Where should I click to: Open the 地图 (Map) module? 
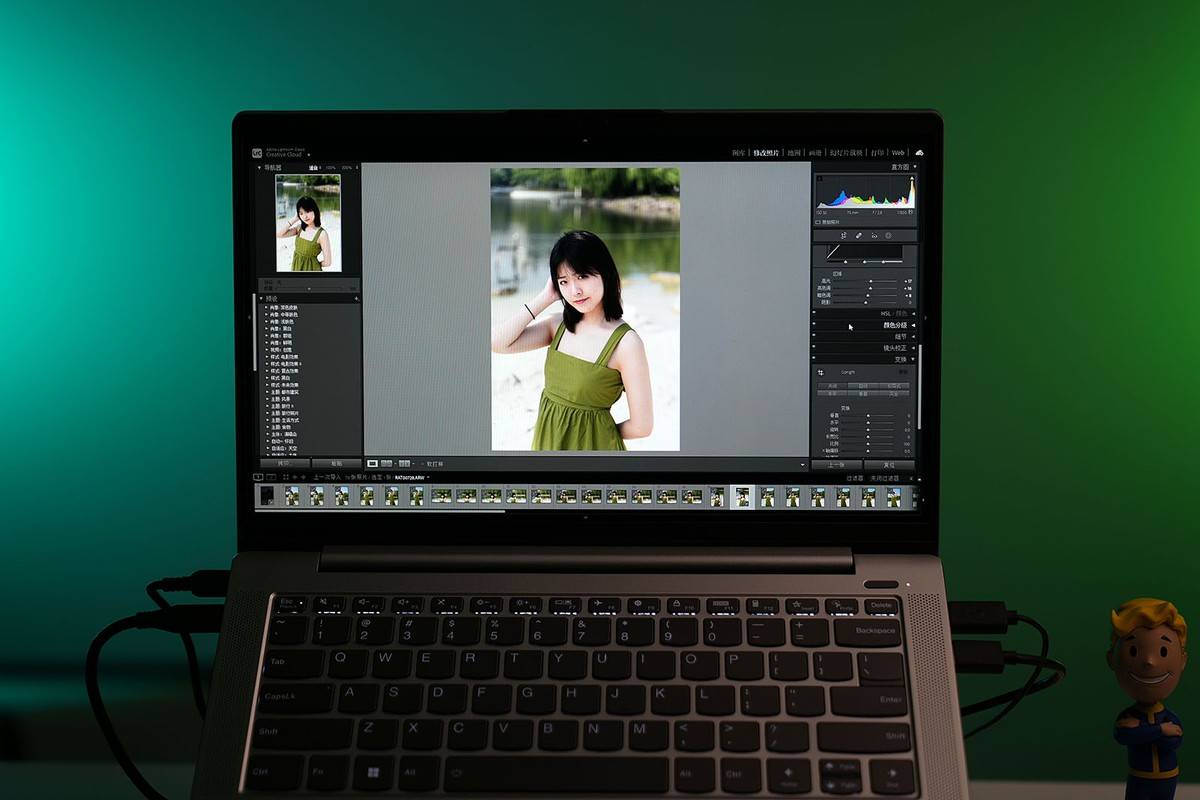click(794, 153)
